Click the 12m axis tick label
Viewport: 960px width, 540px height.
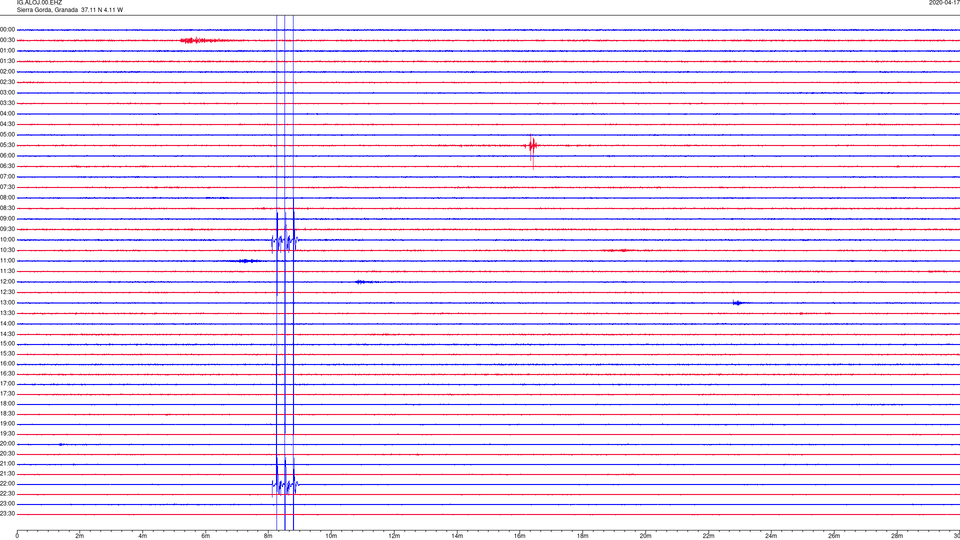pyautogui.click(x=394, y=536)
